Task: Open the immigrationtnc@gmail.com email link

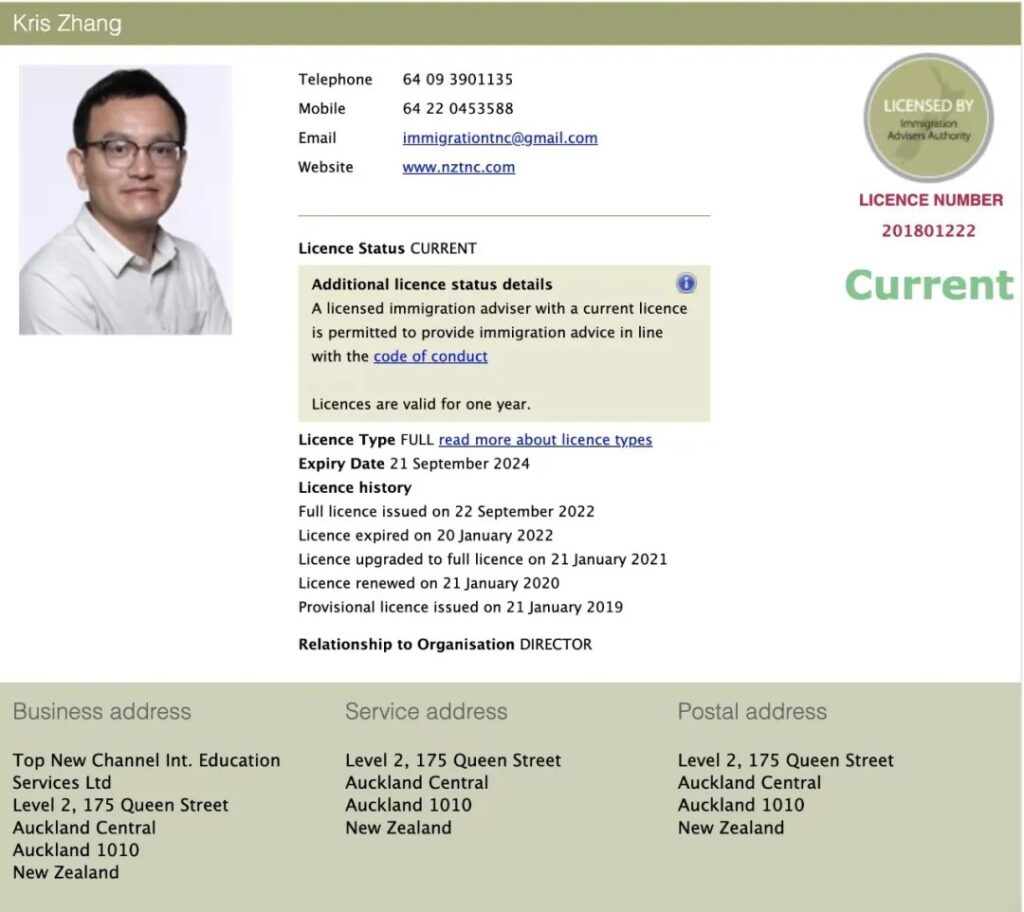Action: tap(500, 138)
